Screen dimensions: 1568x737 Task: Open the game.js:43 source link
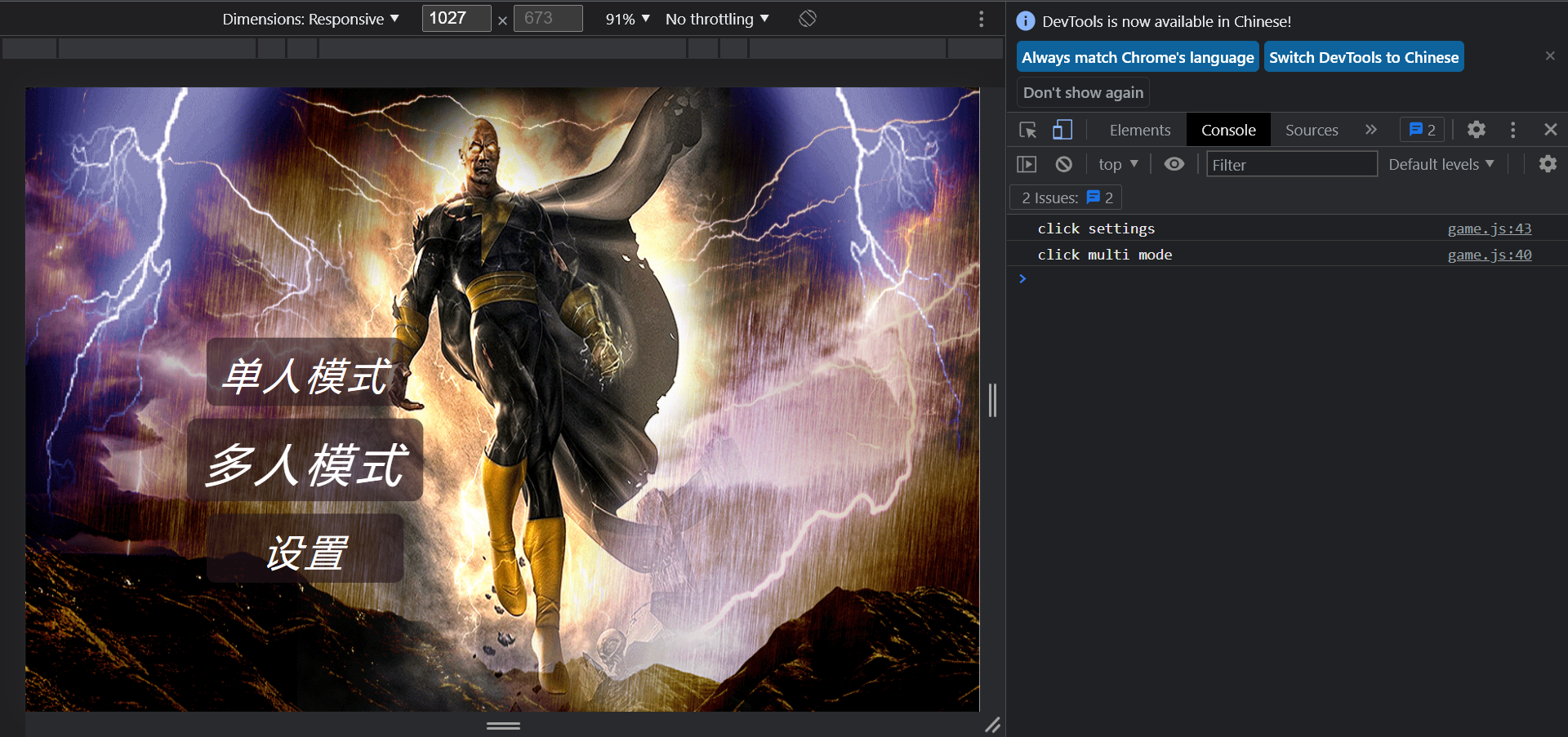[1490, 229]
